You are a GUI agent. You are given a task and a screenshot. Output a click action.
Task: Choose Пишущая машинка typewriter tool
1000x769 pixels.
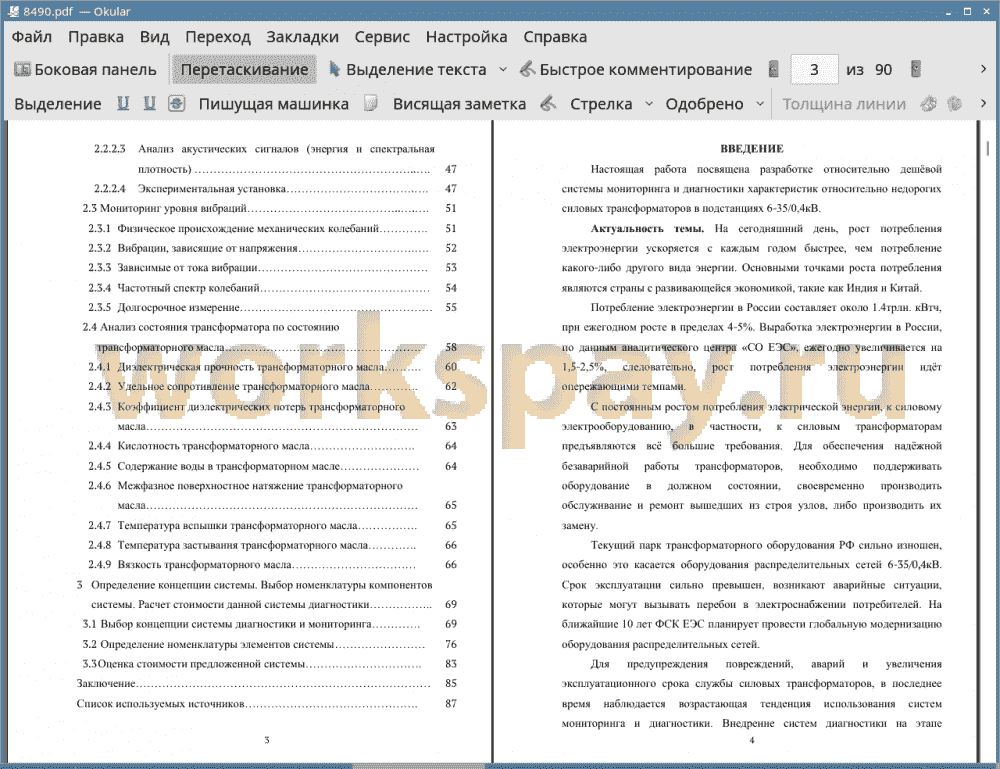coord(274,104)
